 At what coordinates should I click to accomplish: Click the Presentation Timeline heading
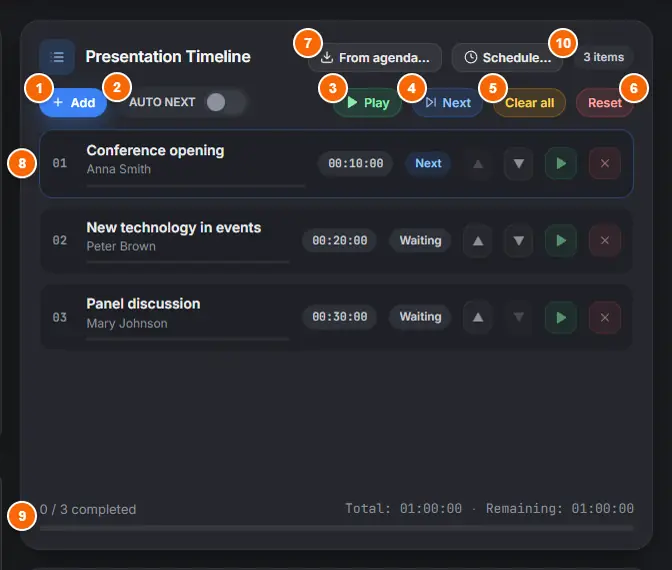tap(168, 57)
